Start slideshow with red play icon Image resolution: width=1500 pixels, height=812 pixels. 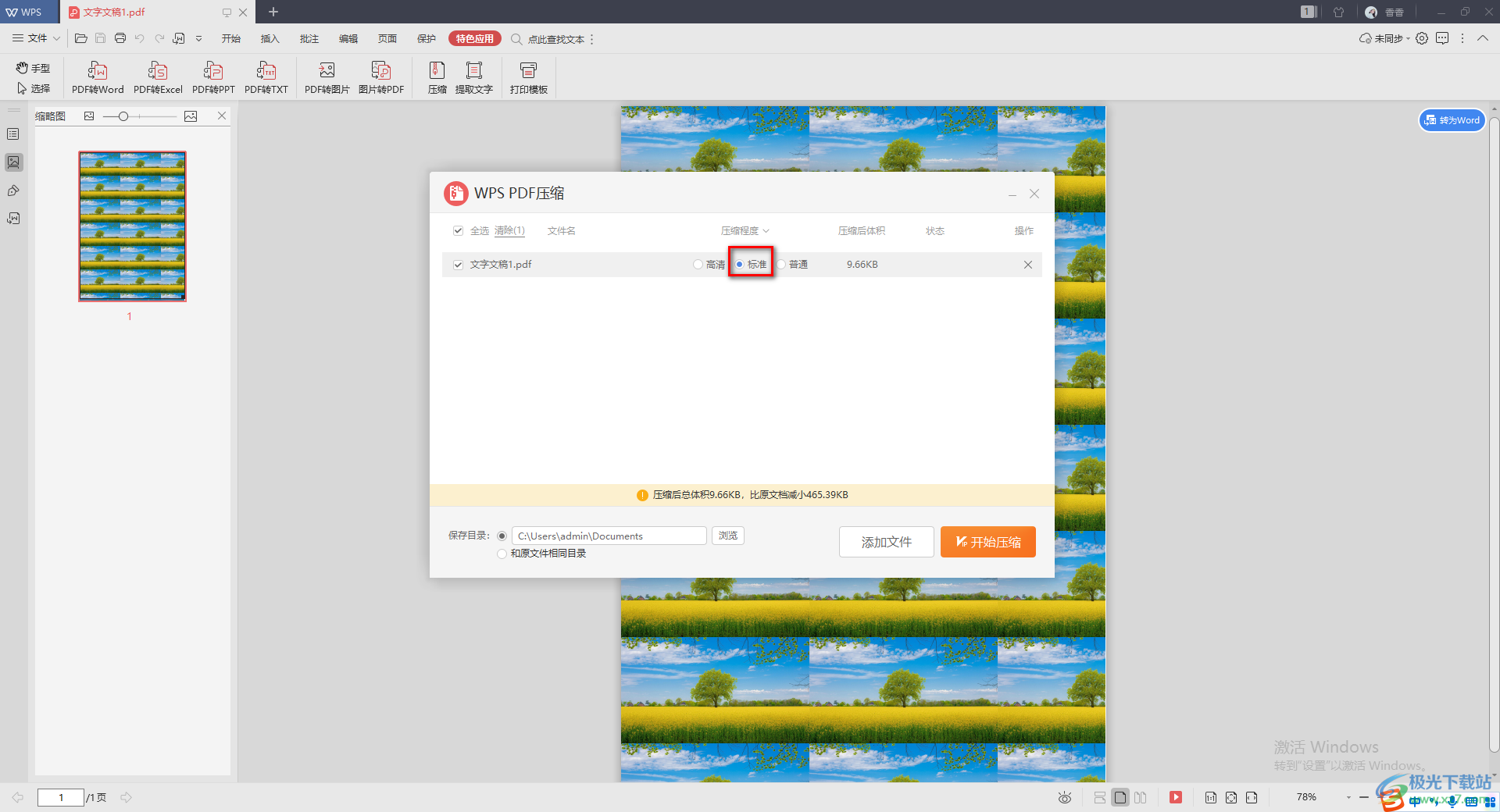point(1176,797)
